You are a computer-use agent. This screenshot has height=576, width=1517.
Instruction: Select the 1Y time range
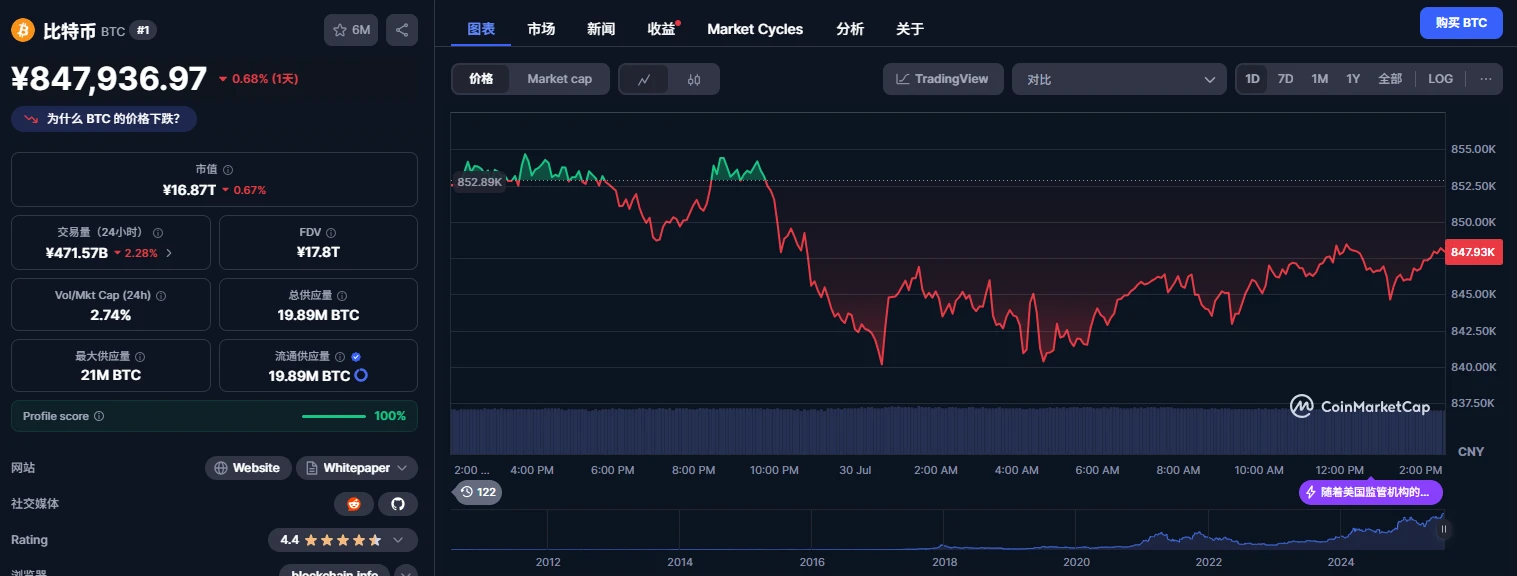coord(1353,79)
